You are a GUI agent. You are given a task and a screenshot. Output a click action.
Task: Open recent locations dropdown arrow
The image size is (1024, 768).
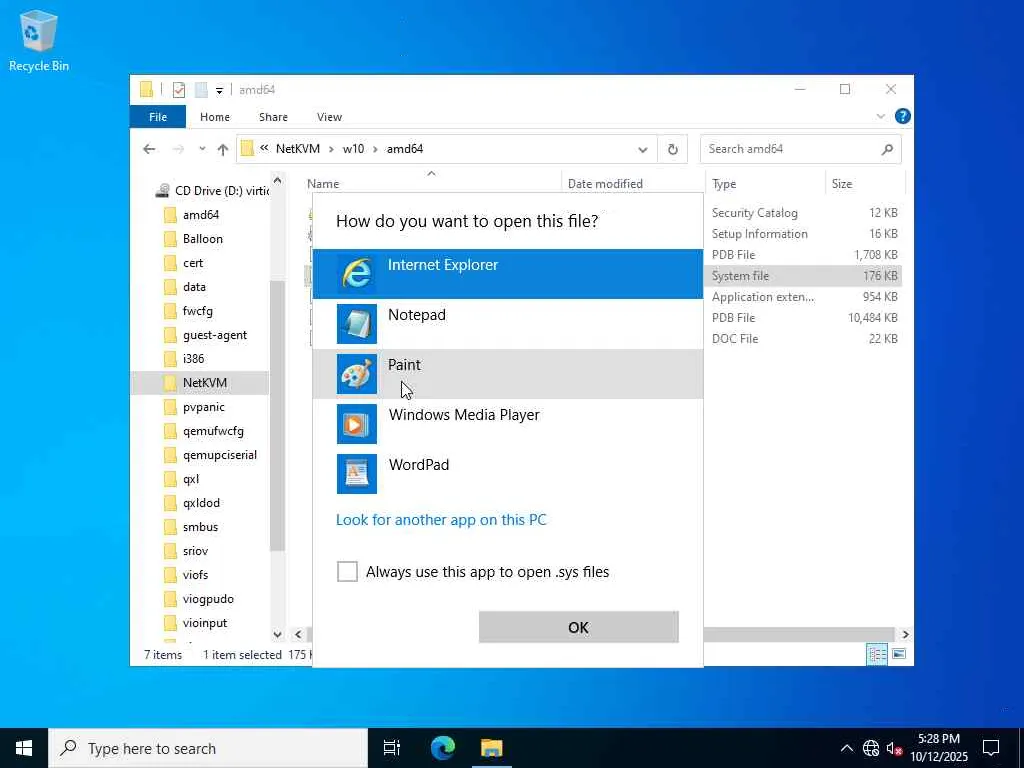[x=202, y=149]
